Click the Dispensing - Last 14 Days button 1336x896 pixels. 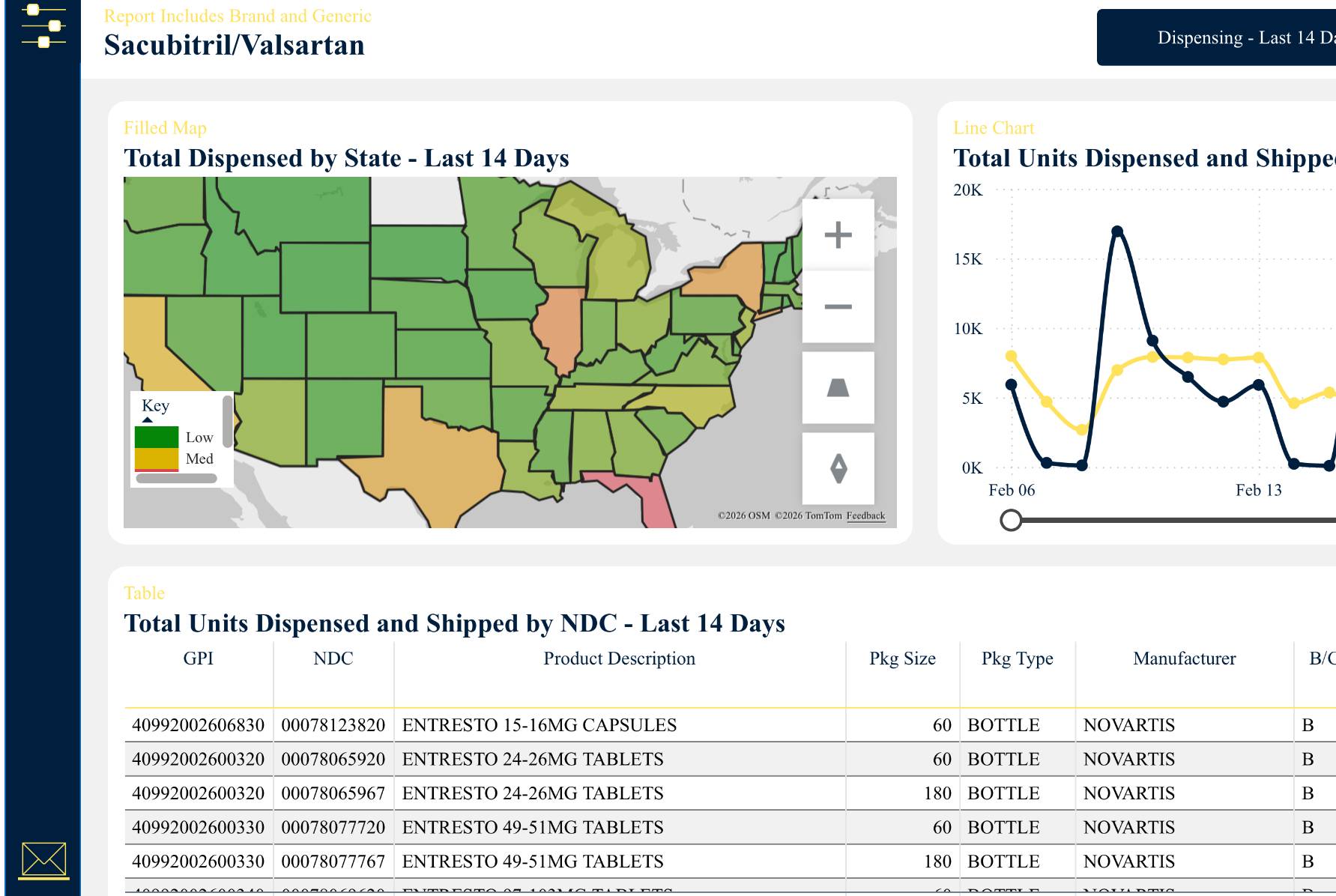pyautogui.click(x=1216, y=37)
